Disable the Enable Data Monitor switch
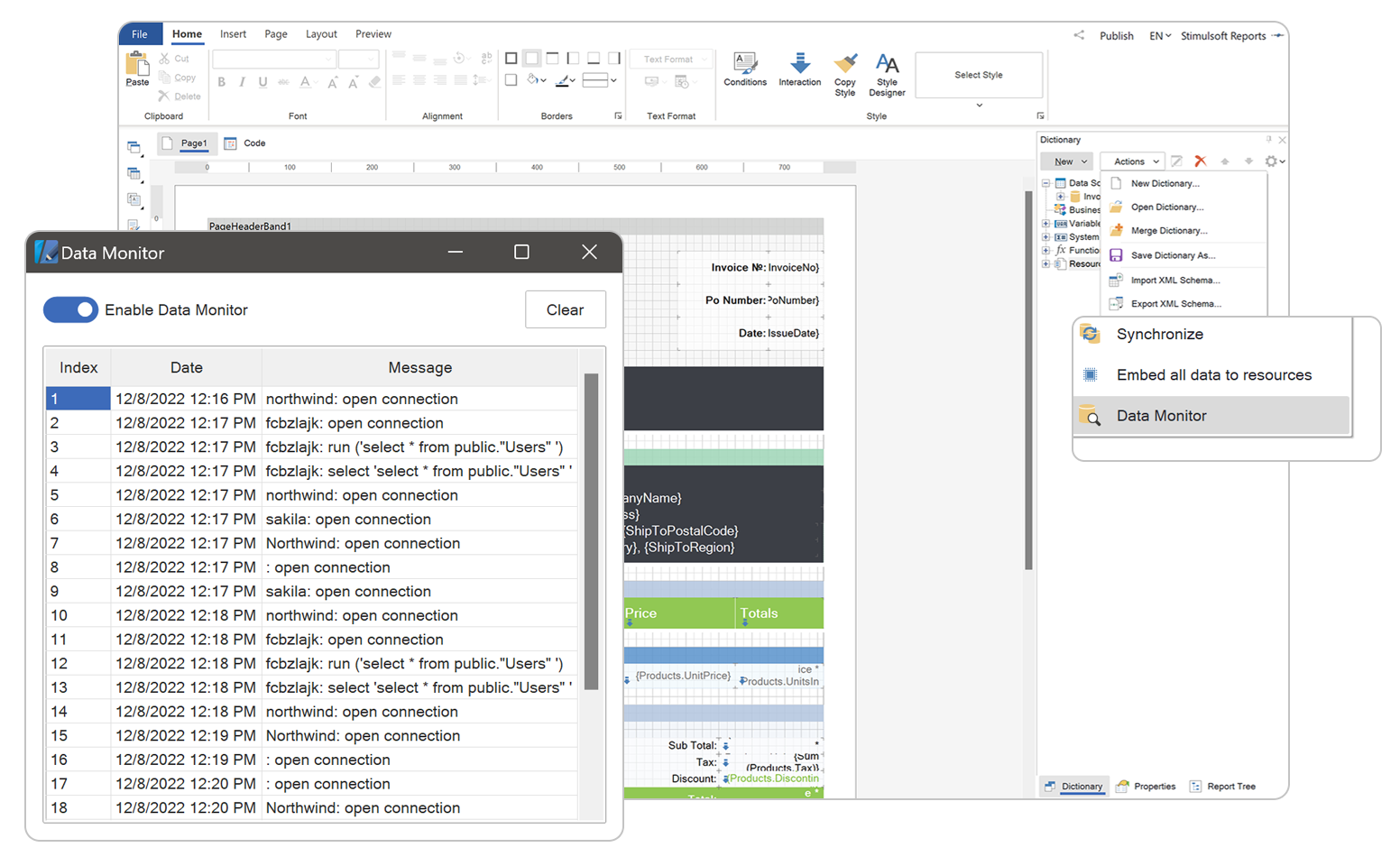 (x=71, y=309)
